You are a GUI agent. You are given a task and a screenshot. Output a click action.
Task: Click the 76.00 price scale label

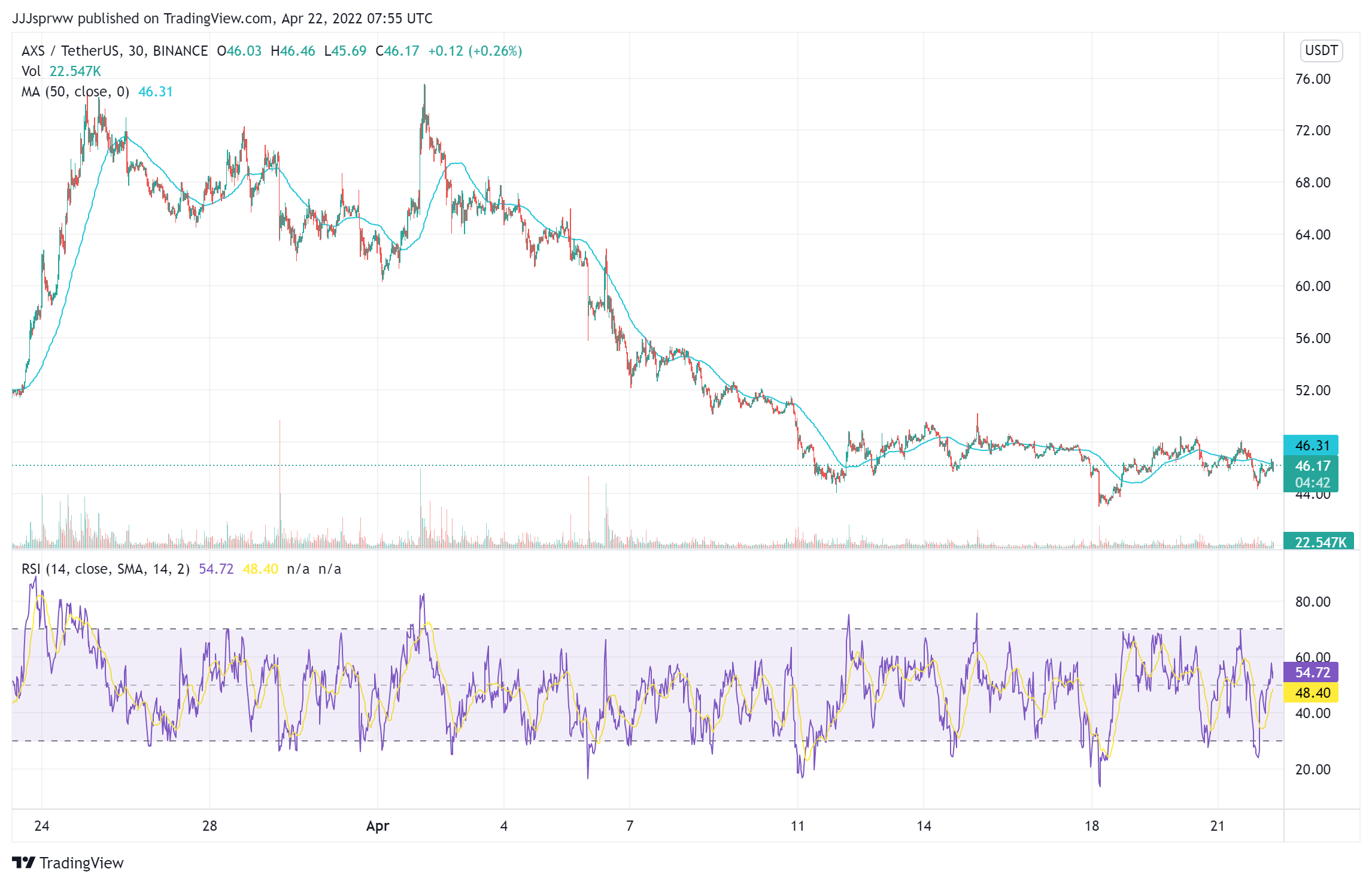[x=1313, y=79]
